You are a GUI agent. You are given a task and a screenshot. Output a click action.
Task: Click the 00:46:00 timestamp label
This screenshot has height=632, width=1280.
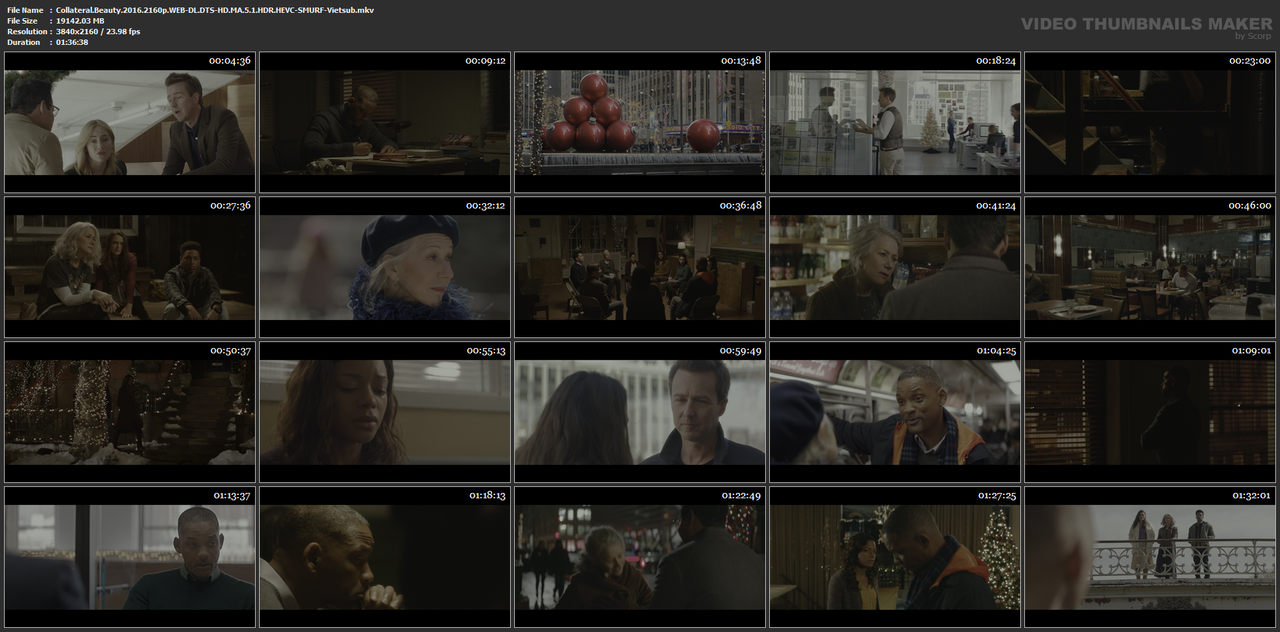[1251, 206]
